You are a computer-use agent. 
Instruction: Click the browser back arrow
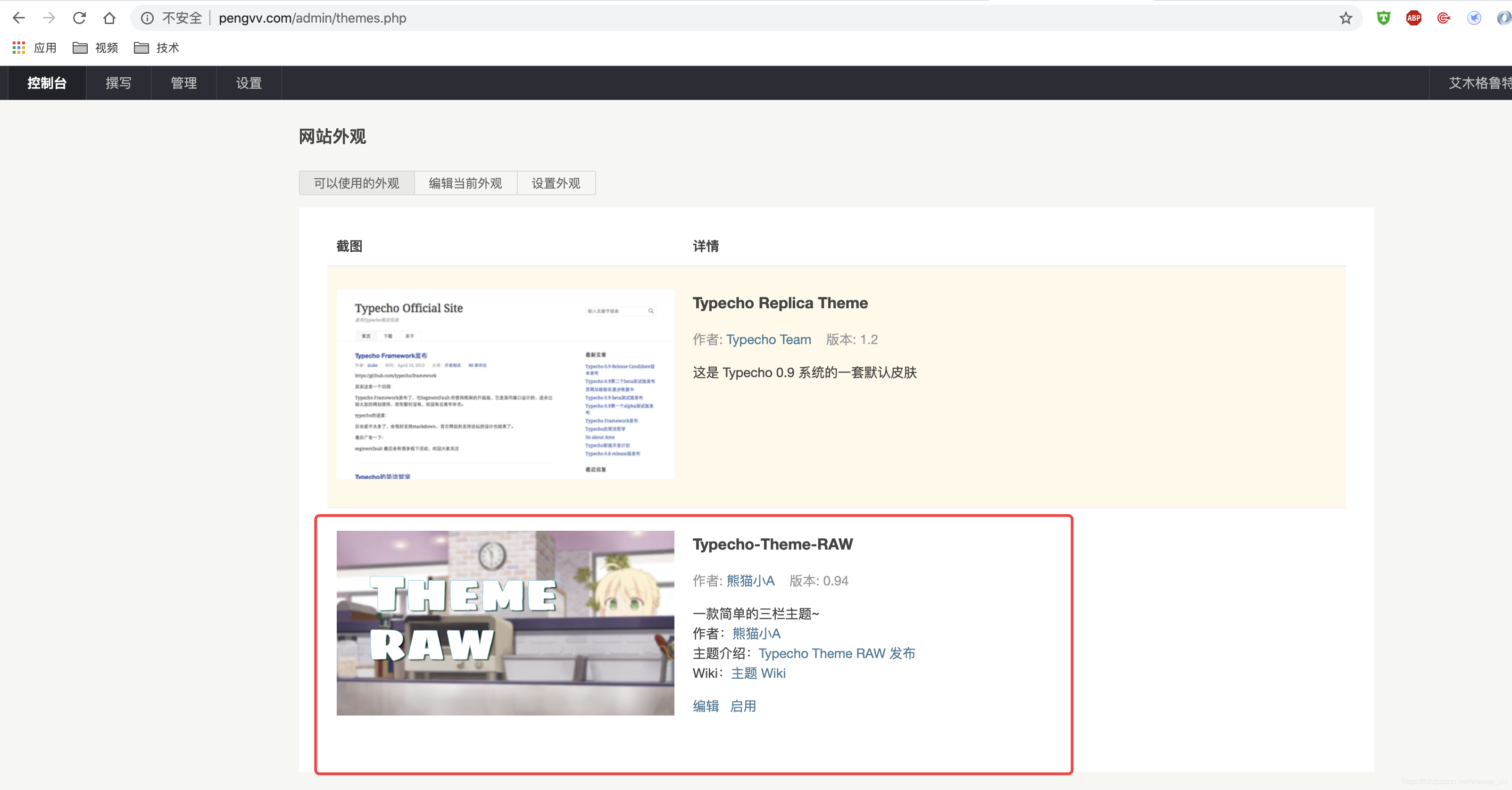19,18
